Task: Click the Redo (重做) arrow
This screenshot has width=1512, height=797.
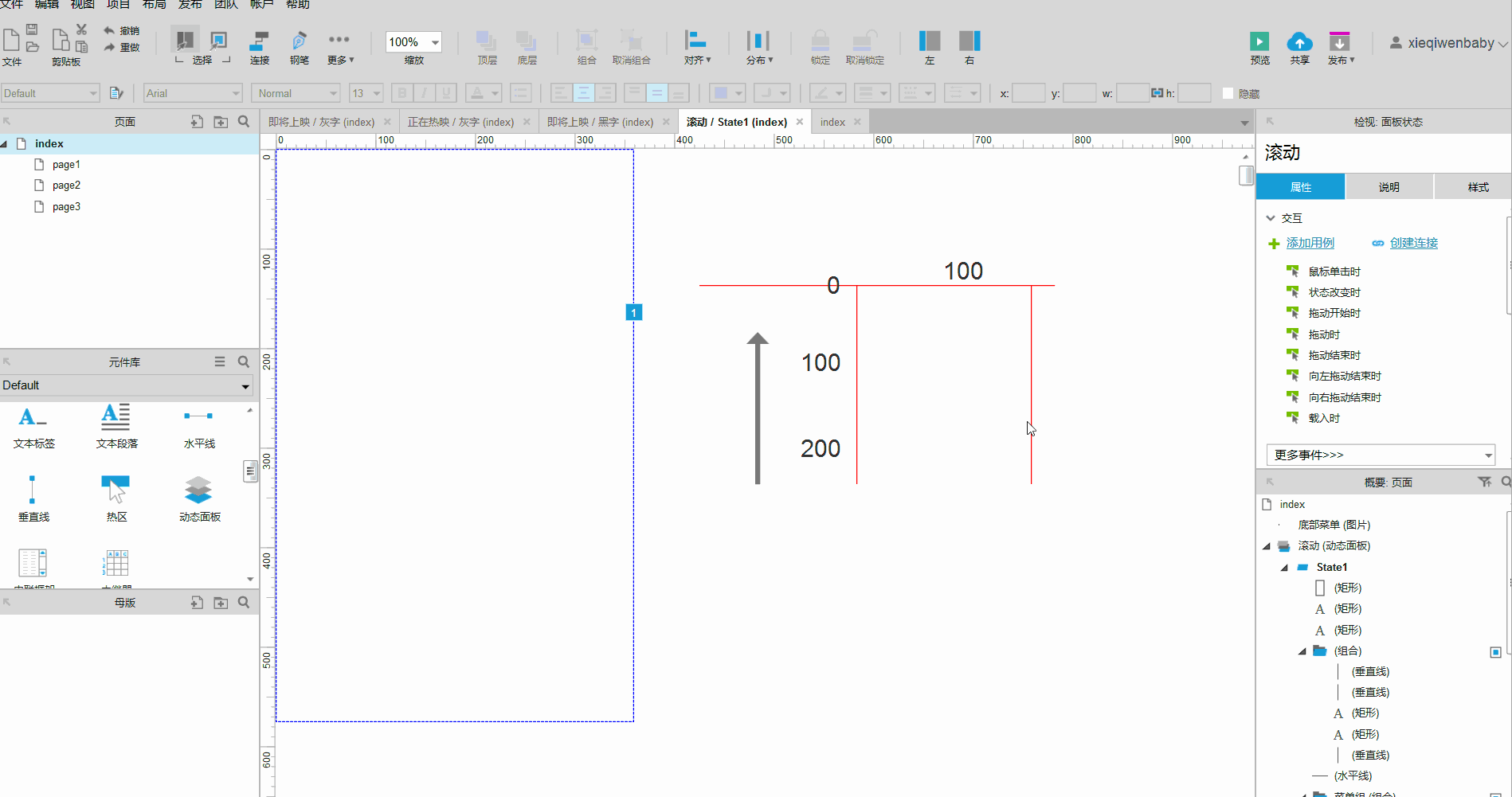Action: tap(109, 47)
